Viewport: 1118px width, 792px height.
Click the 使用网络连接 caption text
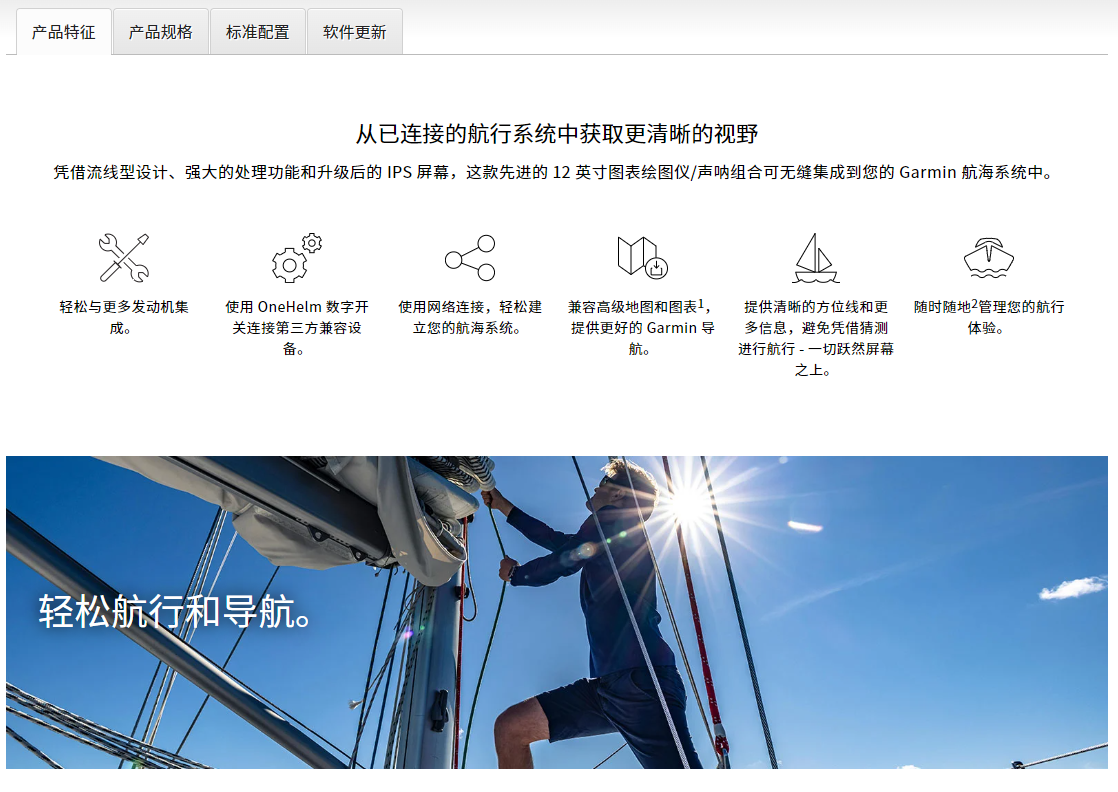[x=470, y=317]
